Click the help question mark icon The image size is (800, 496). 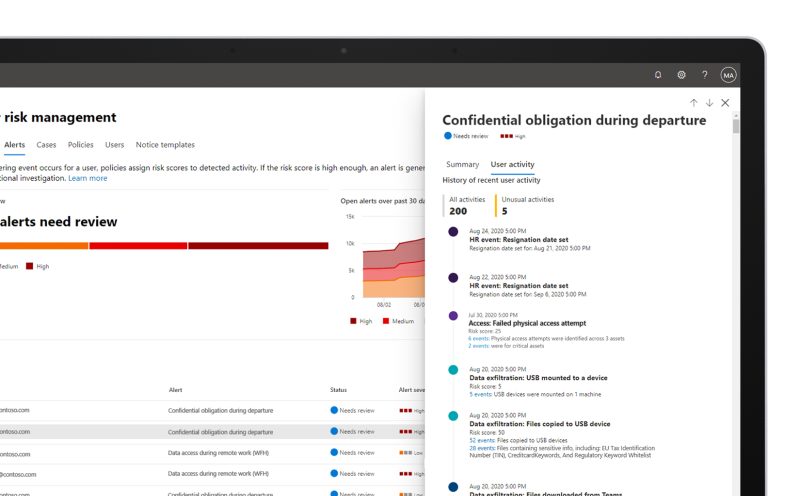[704, 75]
